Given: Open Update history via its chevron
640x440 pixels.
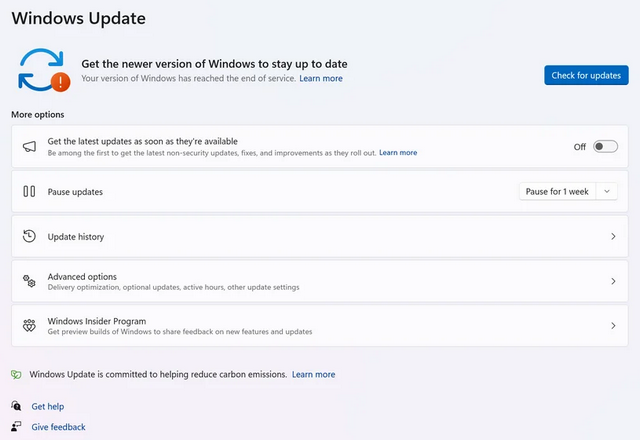Looking at the screenshot, I should coord(613,236).
